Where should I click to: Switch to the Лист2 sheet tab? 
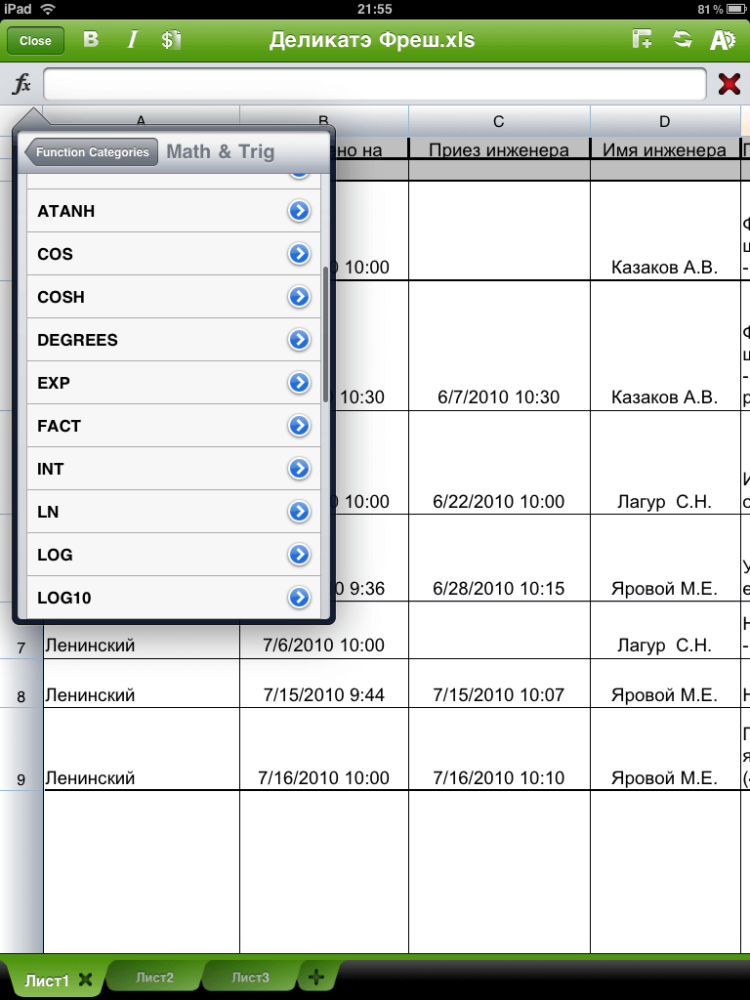pos(154,977)
